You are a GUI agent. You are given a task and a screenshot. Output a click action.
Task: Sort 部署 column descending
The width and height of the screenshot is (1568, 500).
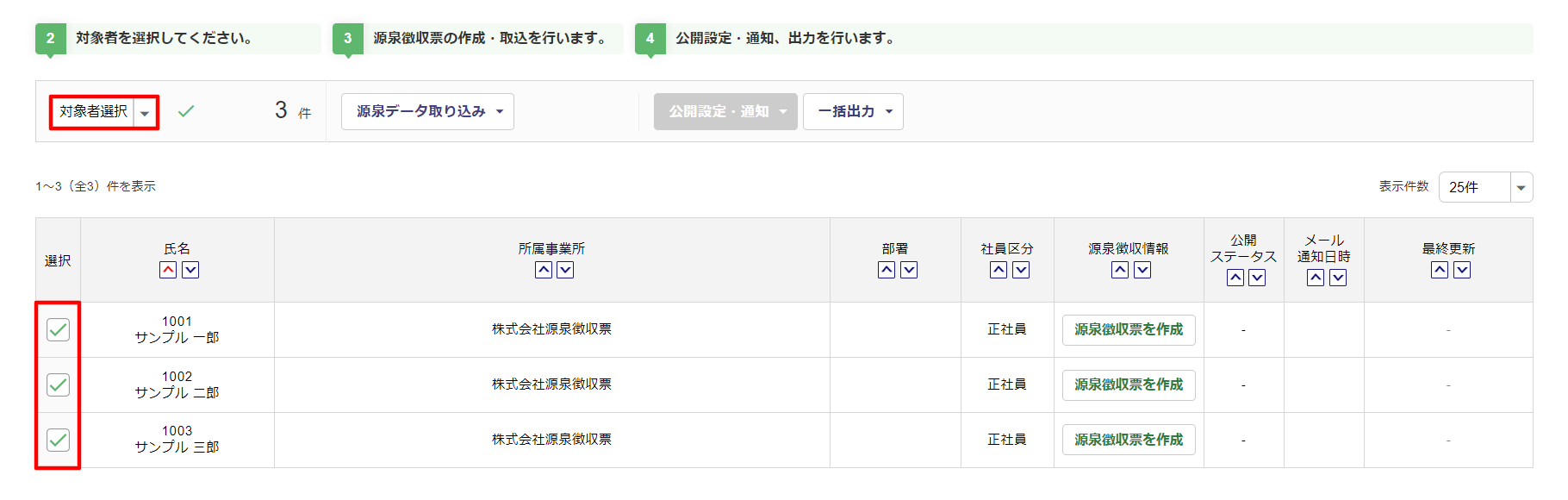909,270
